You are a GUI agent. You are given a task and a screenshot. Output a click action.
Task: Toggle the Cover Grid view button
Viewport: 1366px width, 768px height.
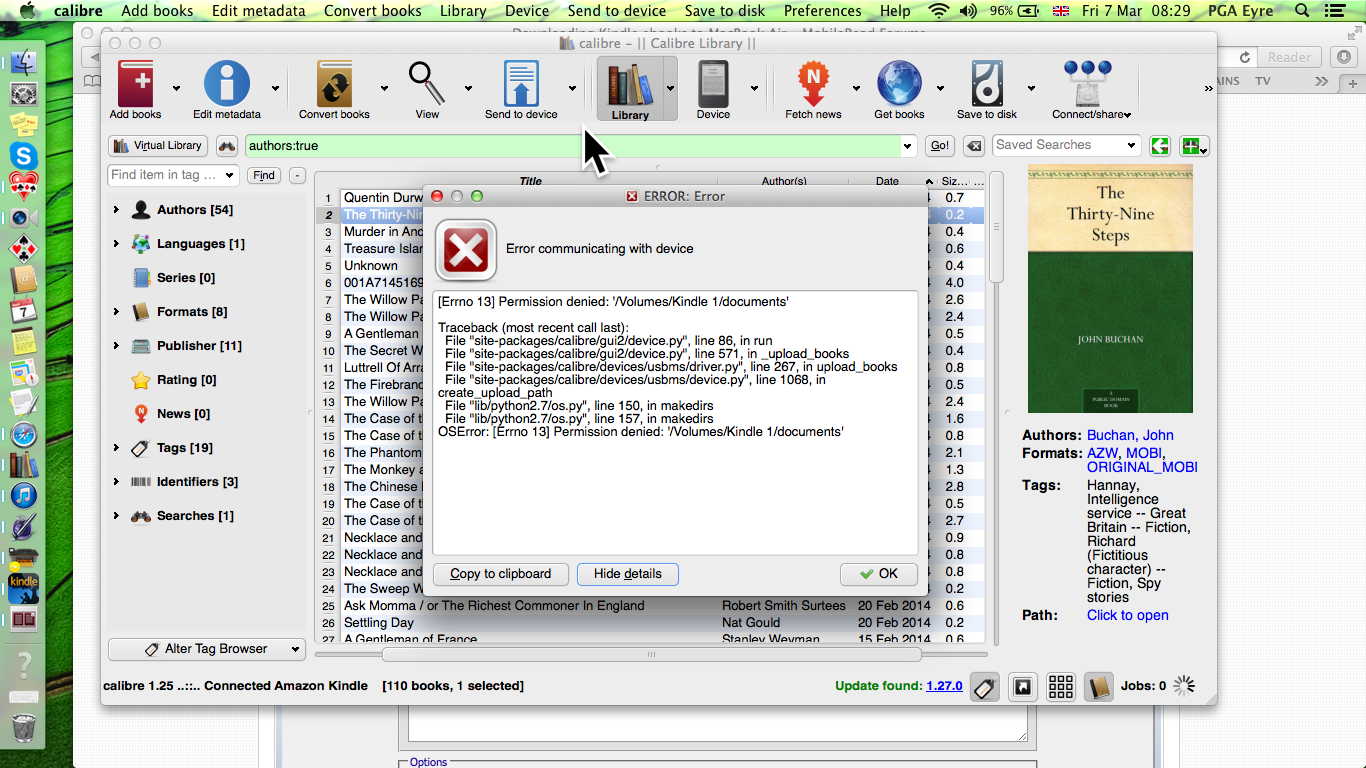(x=1061, y=687)
